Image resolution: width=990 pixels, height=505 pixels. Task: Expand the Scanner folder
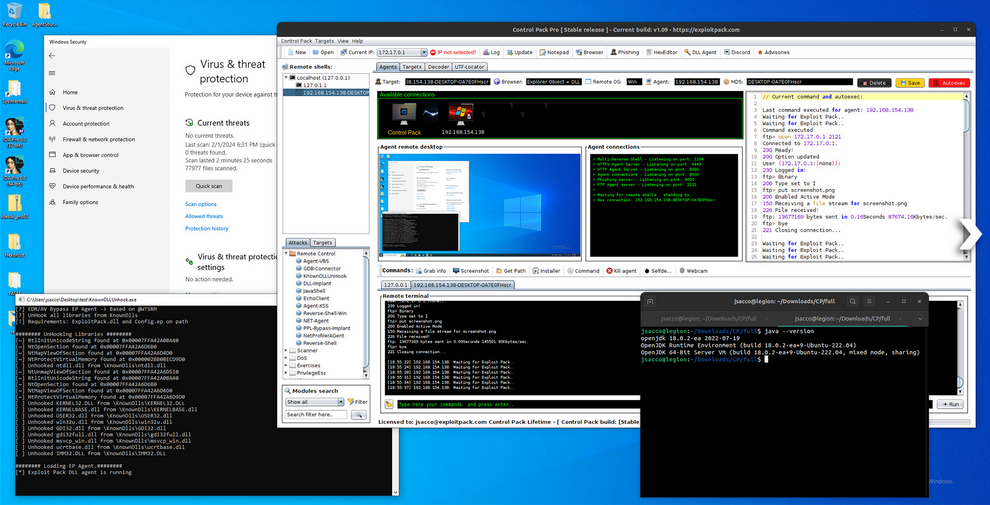click(x=286, y=350)
